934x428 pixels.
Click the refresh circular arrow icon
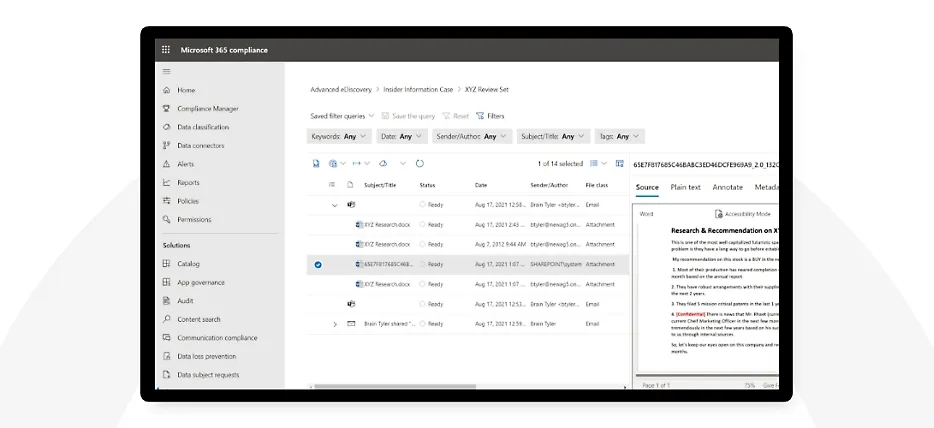pyautogui.click(x=419, y=163)
